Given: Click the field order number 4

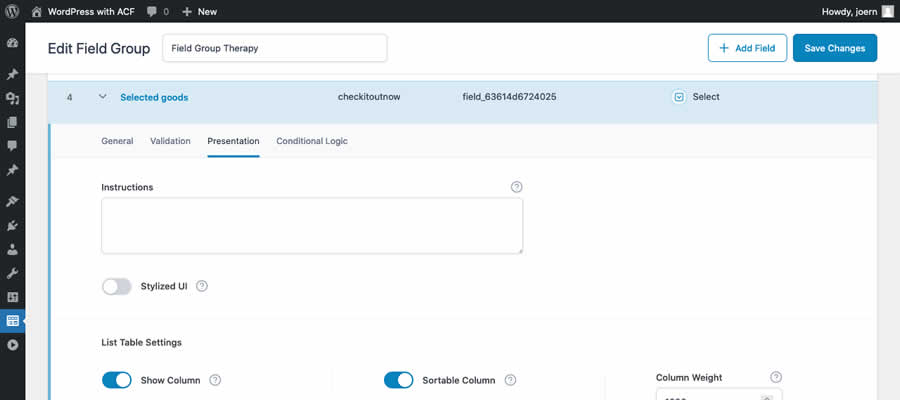Looking at the screenshot, I should (69, 98).
